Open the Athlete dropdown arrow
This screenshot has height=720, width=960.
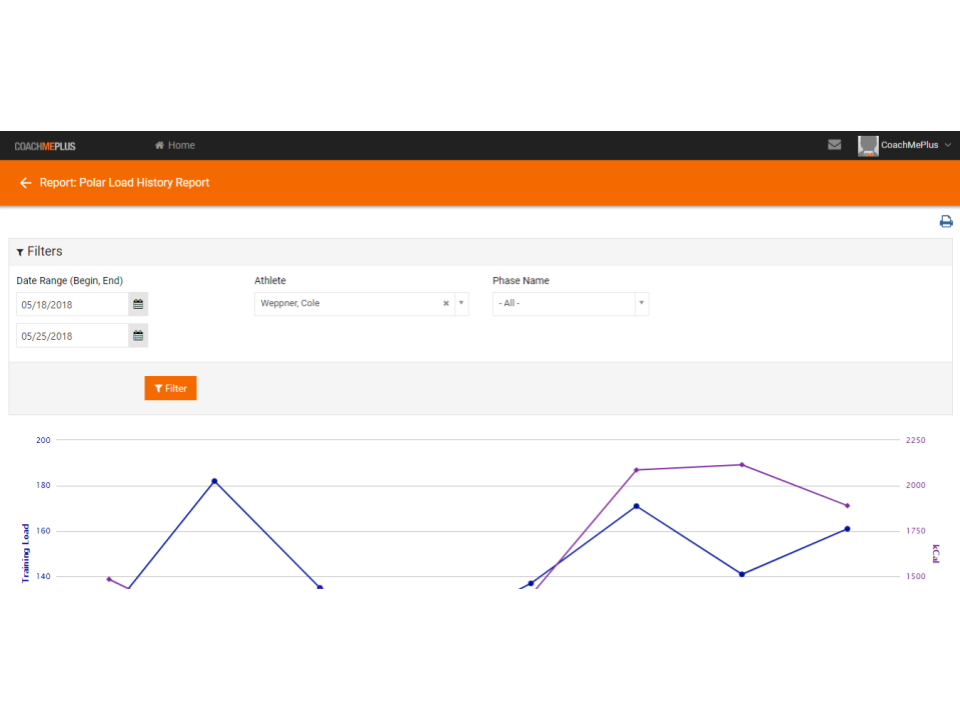point(462,304)
